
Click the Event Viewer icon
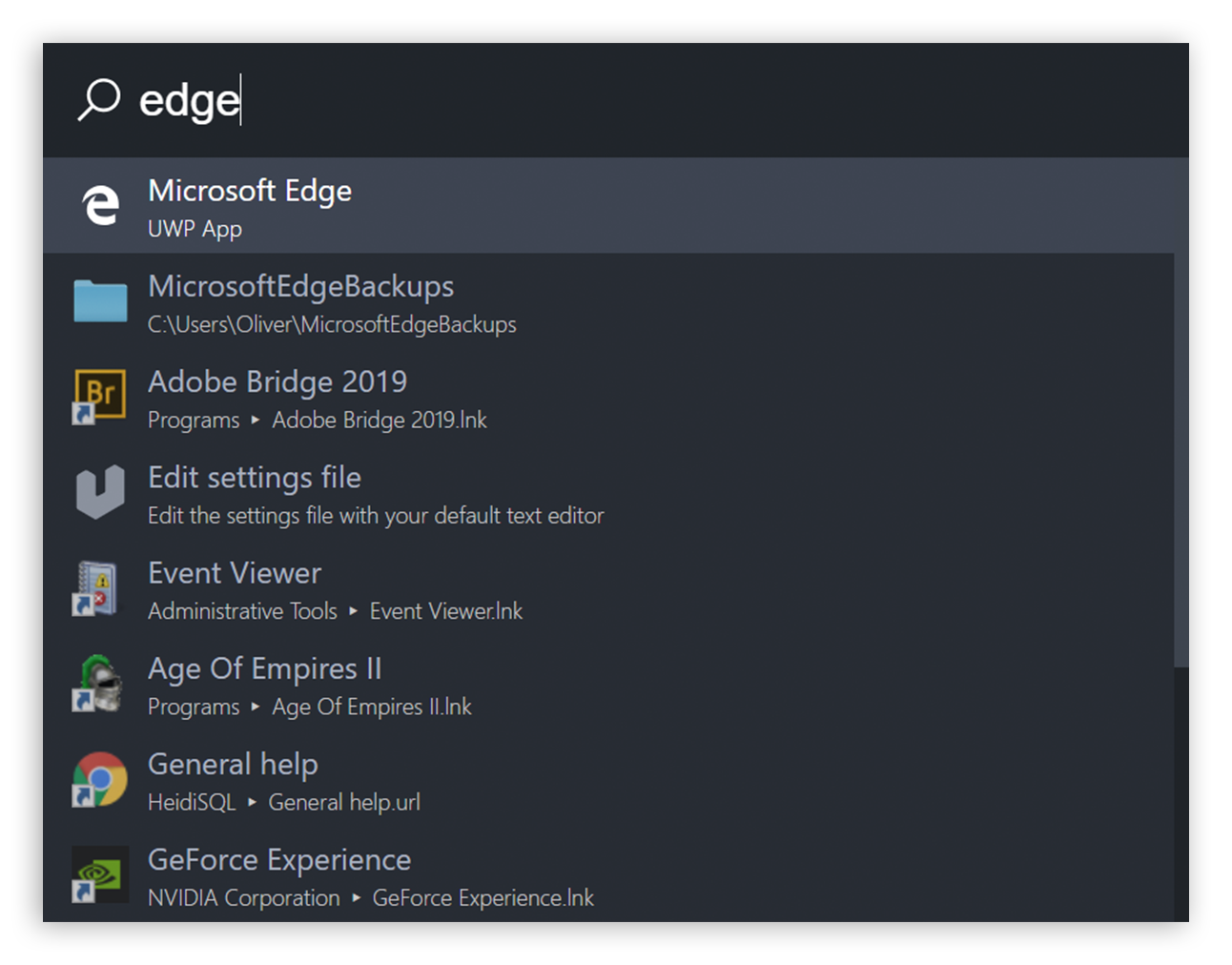tap(98, 587)
